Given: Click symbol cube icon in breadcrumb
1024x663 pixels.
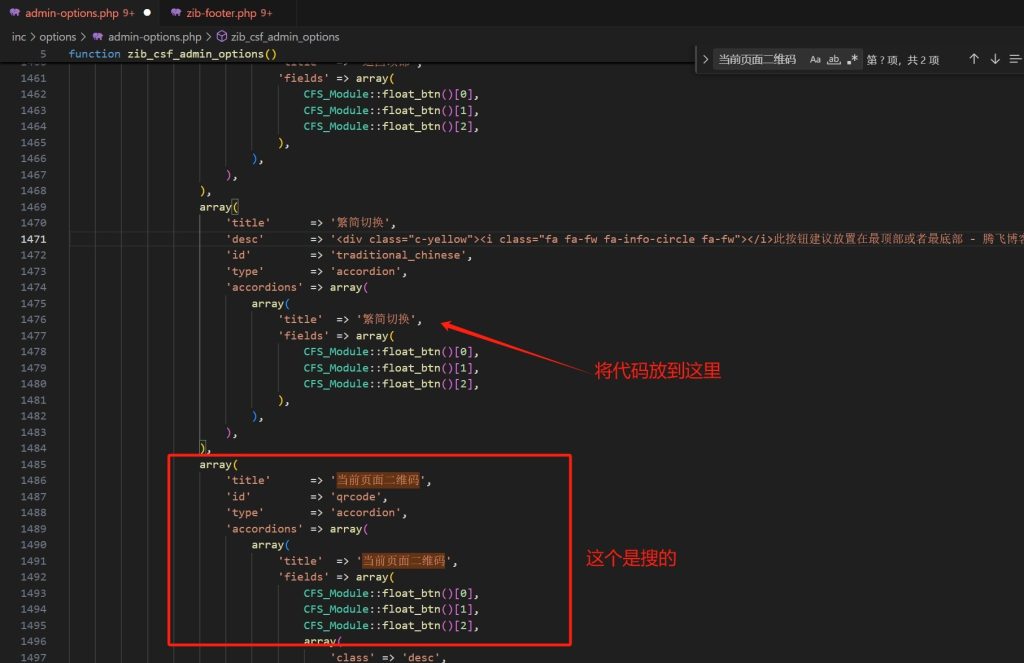Looking at the screenshot, I should [222, 37].
